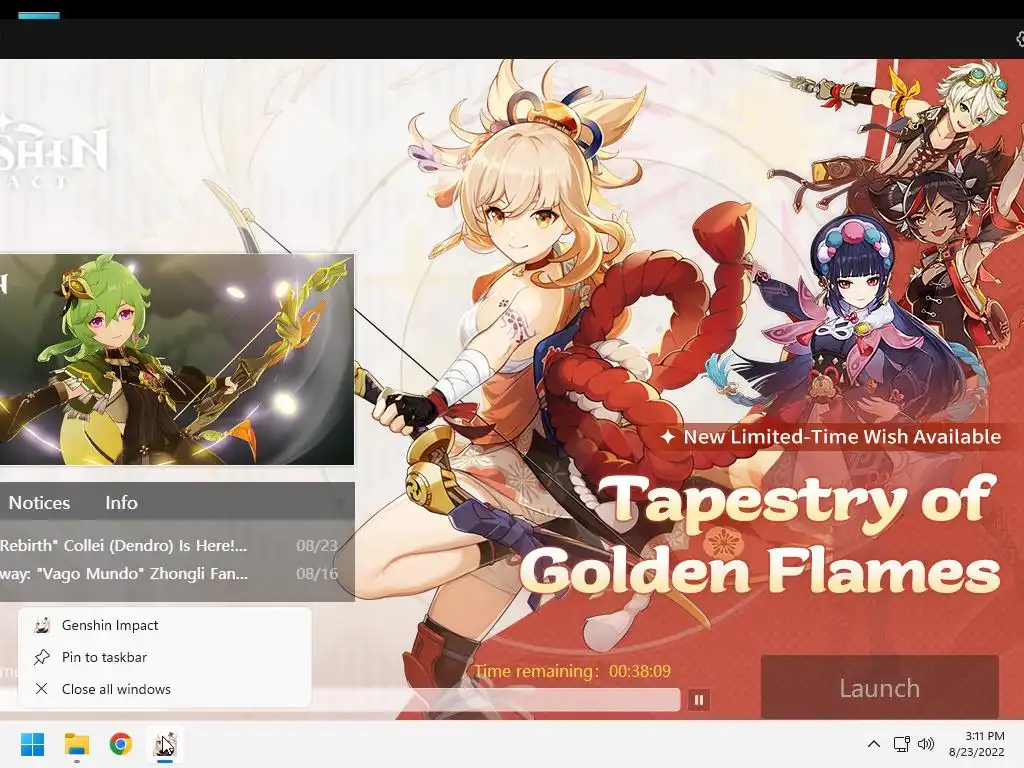The height and width of the screenshot is (768, 1024).
Task: Choose Close all windows
Action: pos(165,689)
